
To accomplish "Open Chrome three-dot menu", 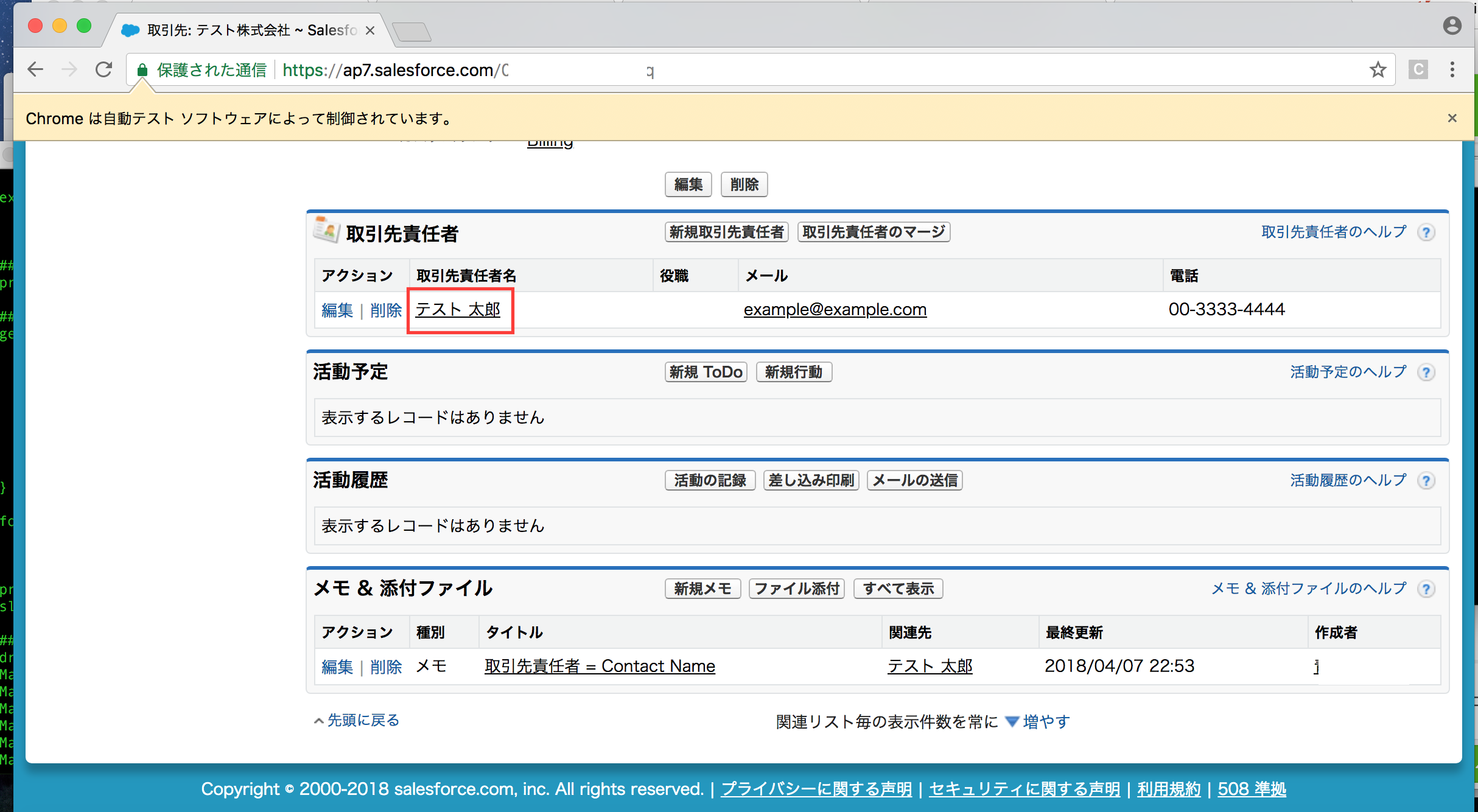I will tap(1452, 70).
